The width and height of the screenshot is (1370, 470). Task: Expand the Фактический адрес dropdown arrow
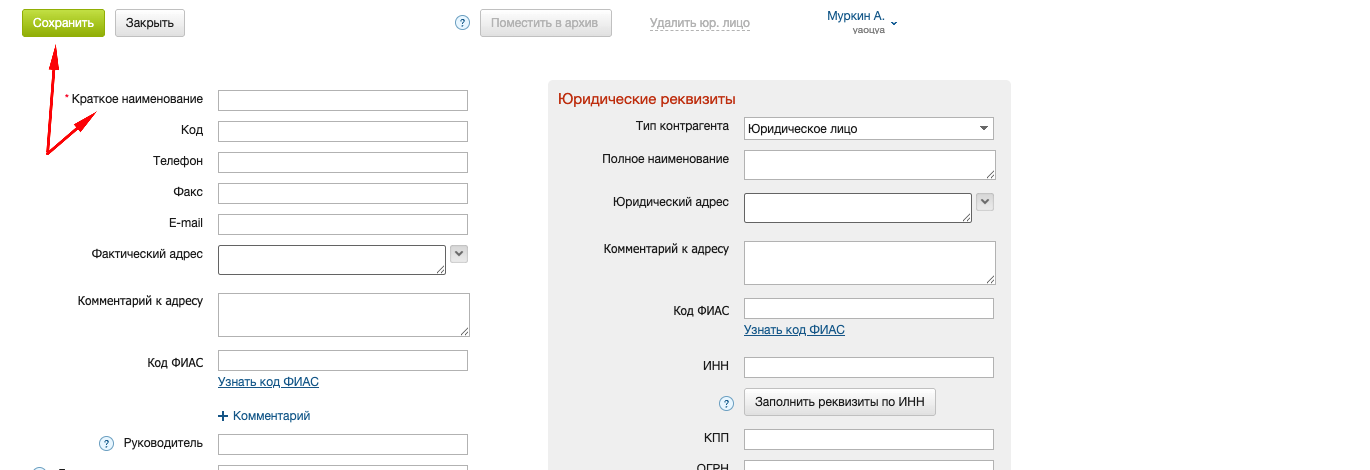pos(459,254)
